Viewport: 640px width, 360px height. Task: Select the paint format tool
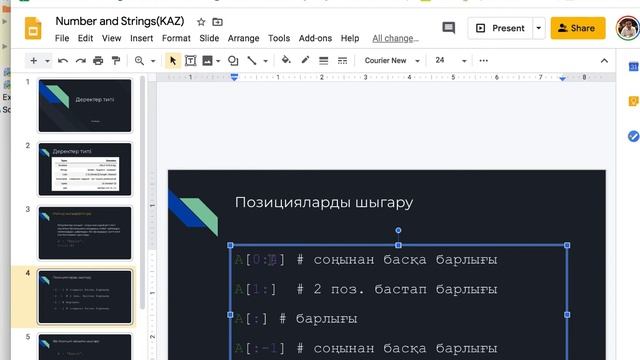tap(116, 61)
